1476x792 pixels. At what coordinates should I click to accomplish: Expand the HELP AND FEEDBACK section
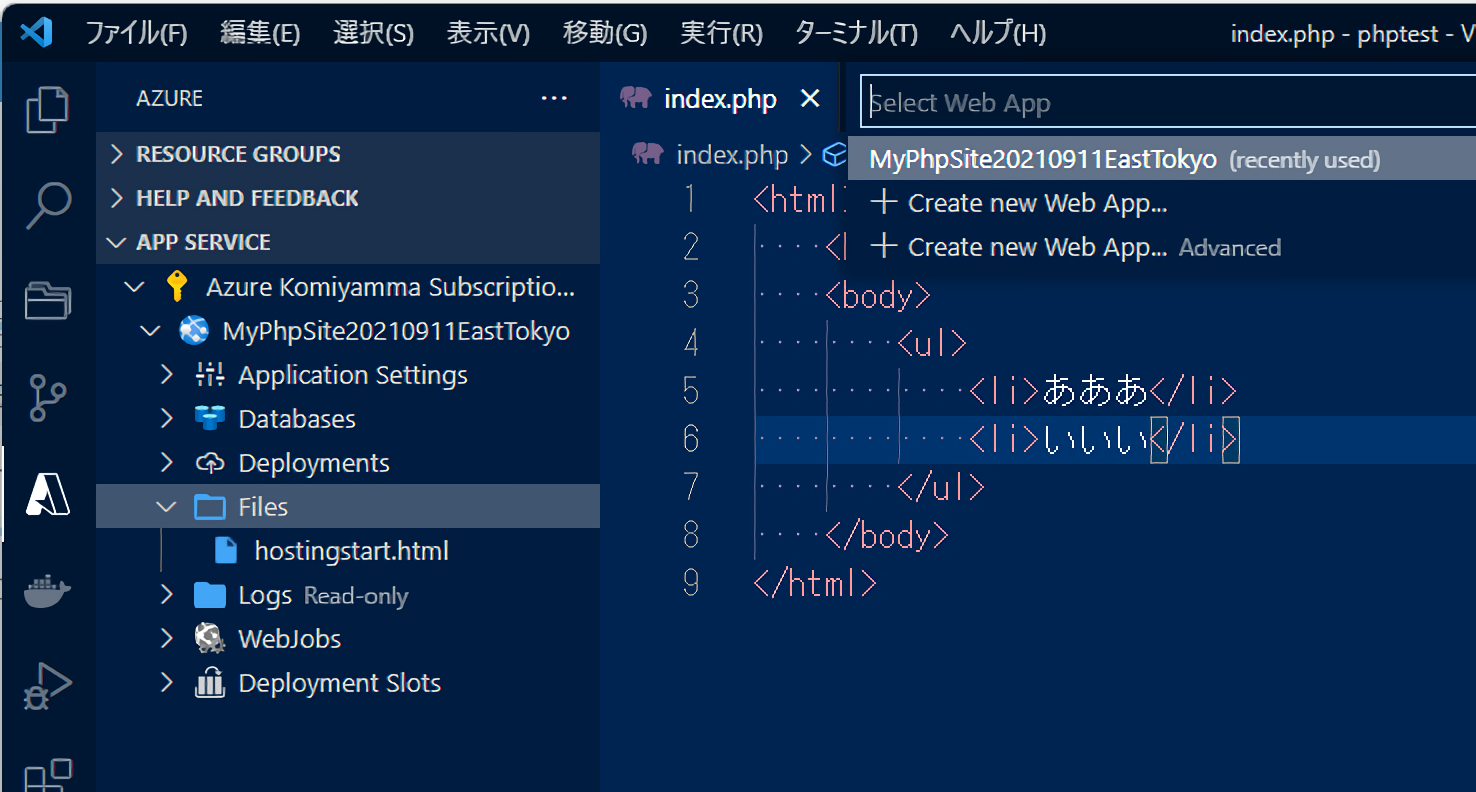(247, 198)
